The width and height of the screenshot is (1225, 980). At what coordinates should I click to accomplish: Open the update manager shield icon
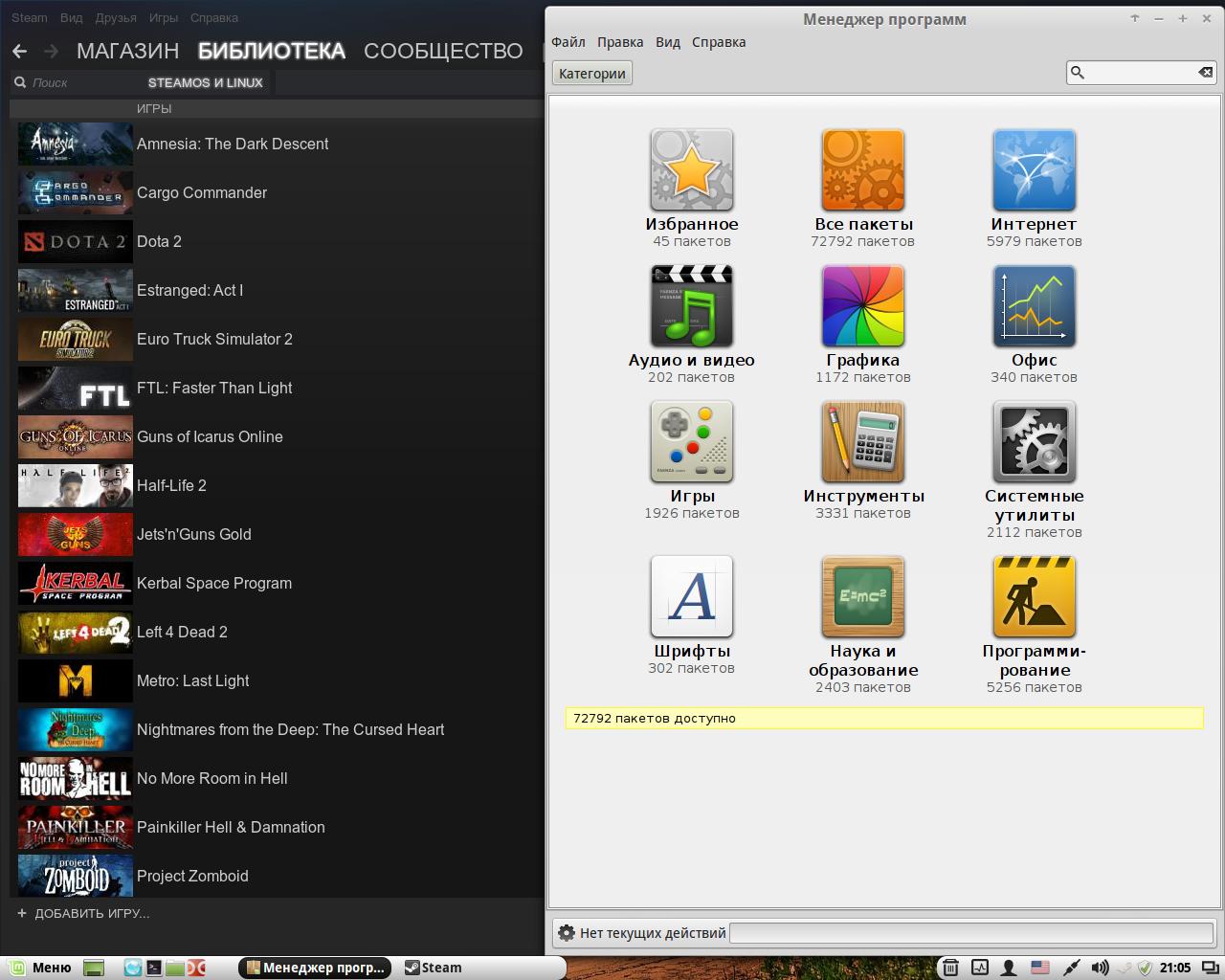(x=1145, y=968)
